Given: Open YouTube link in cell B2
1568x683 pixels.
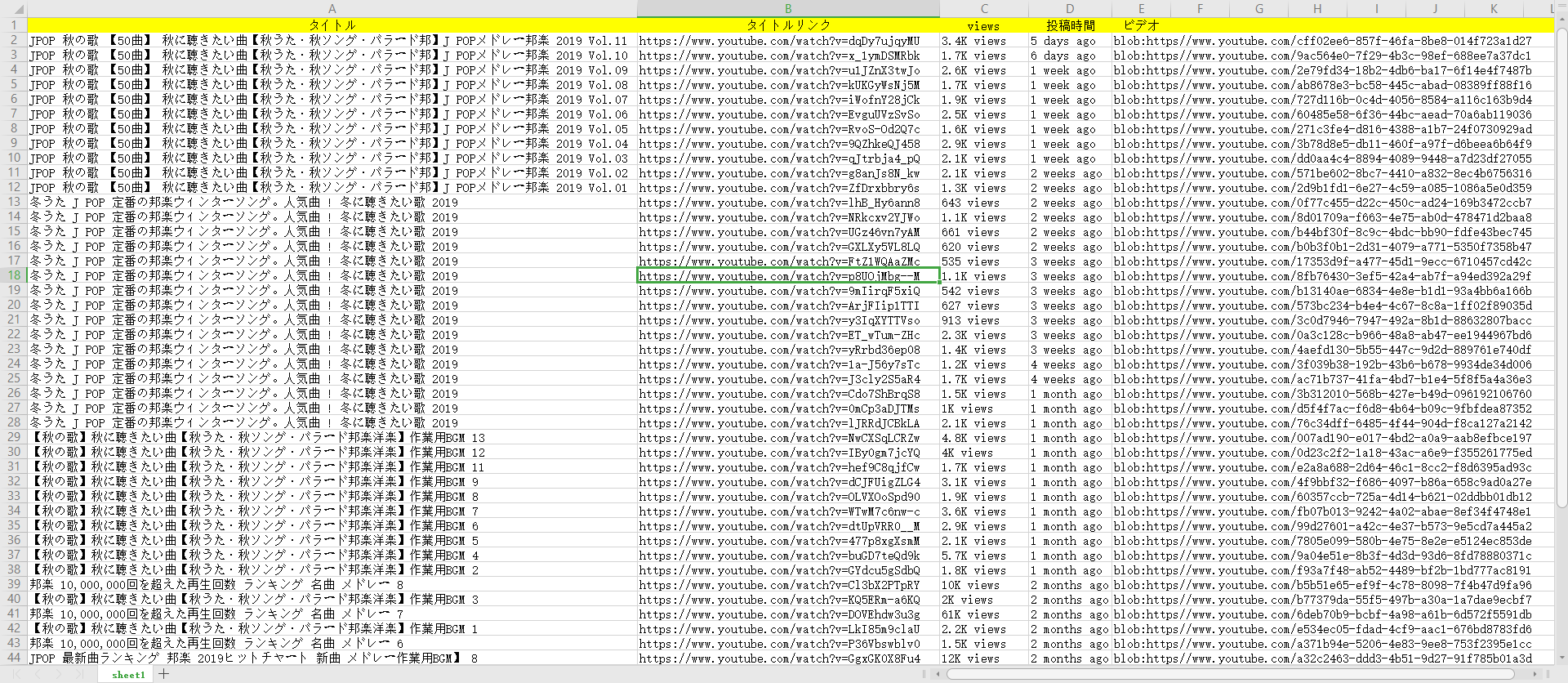Looking at the screenshot, I should (x=778, y=41).
